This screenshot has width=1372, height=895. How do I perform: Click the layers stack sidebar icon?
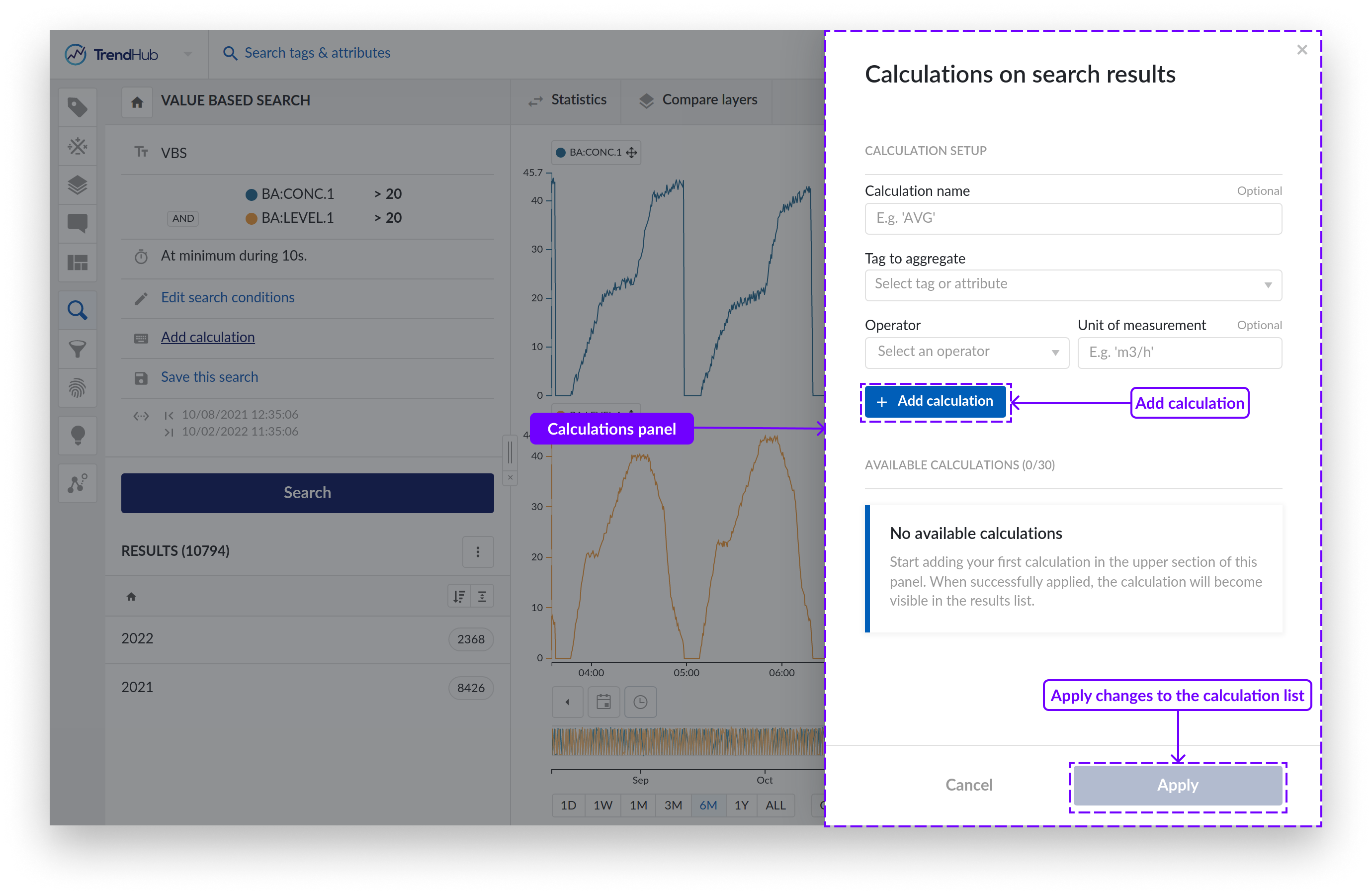pos(77,185)
